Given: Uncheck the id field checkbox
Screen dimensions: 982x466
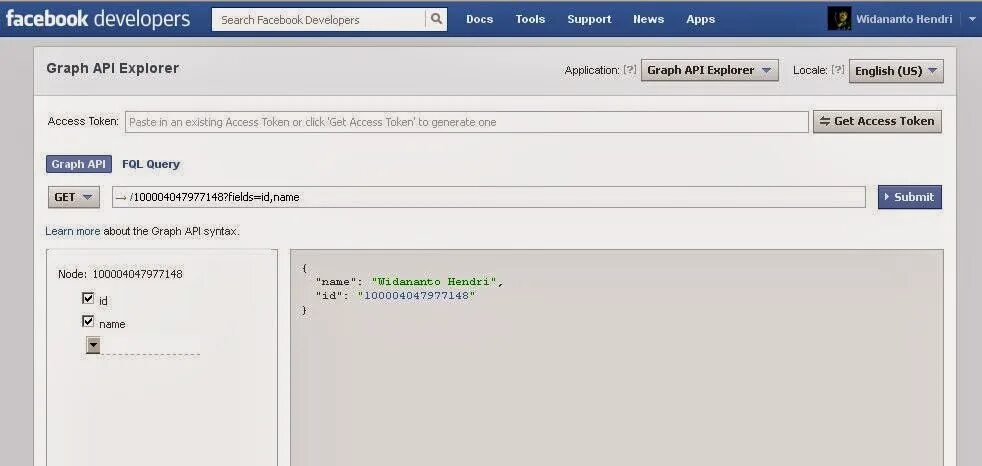Looking at the screenshot, I should tap(88, 298).
